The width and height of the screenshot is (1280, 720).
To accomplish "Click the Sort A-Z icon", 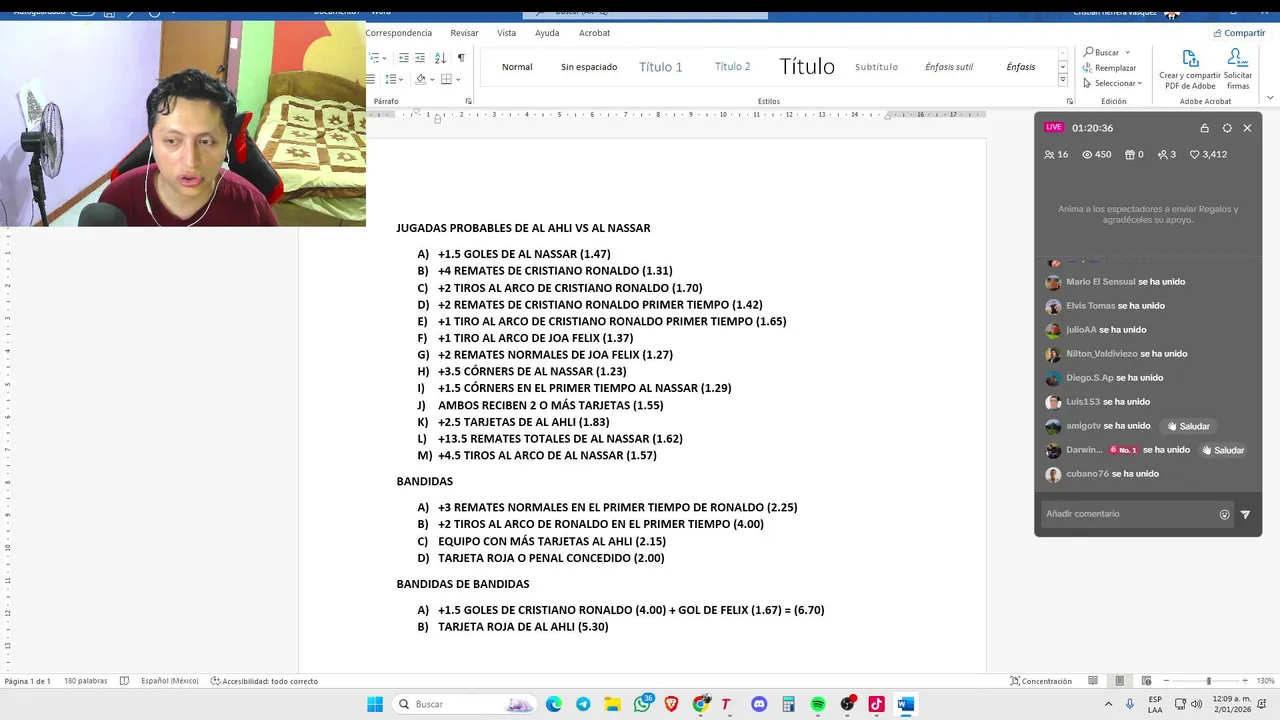I will [x=441, y=58].
